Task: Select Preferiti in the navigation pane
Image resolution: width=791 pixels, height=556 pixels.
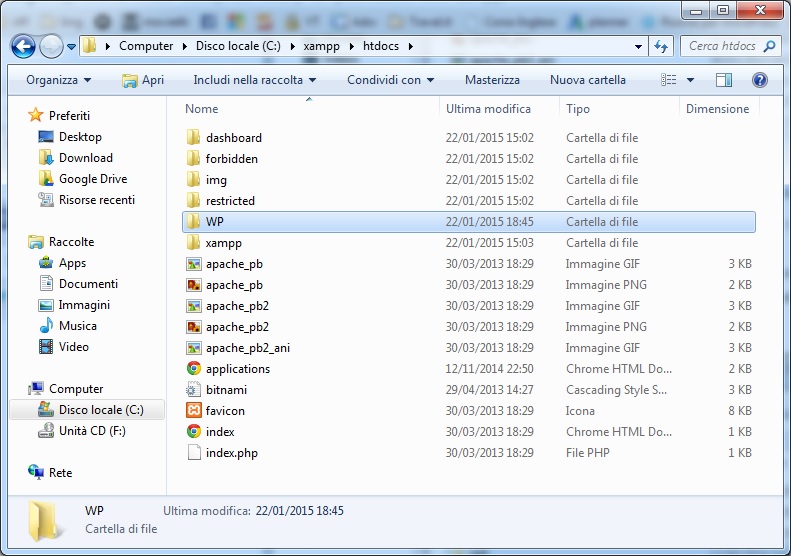Action: pos(59,116)
